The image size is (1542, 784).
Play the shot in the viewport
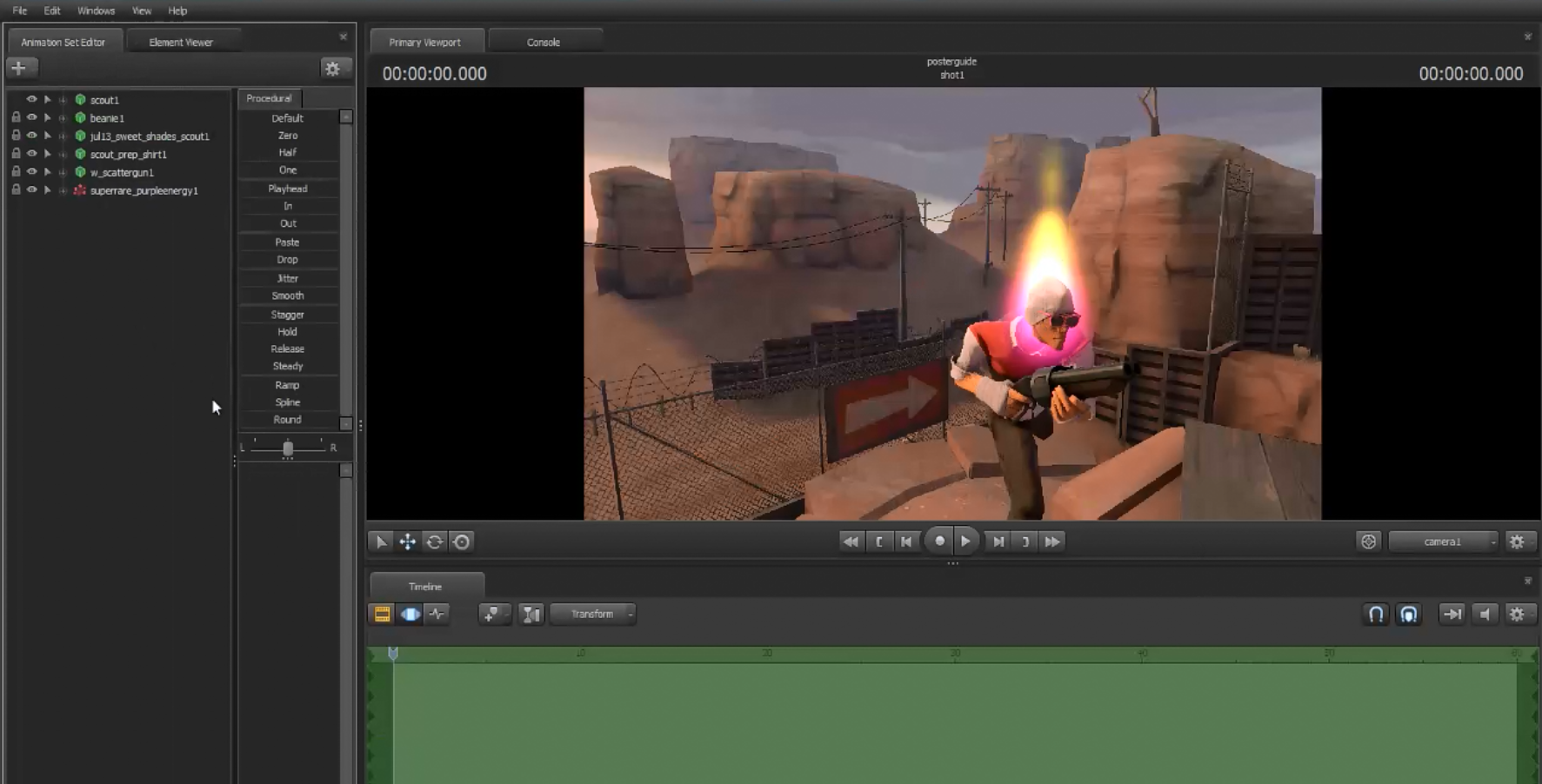pyautogui.click(x=966, y=541)
